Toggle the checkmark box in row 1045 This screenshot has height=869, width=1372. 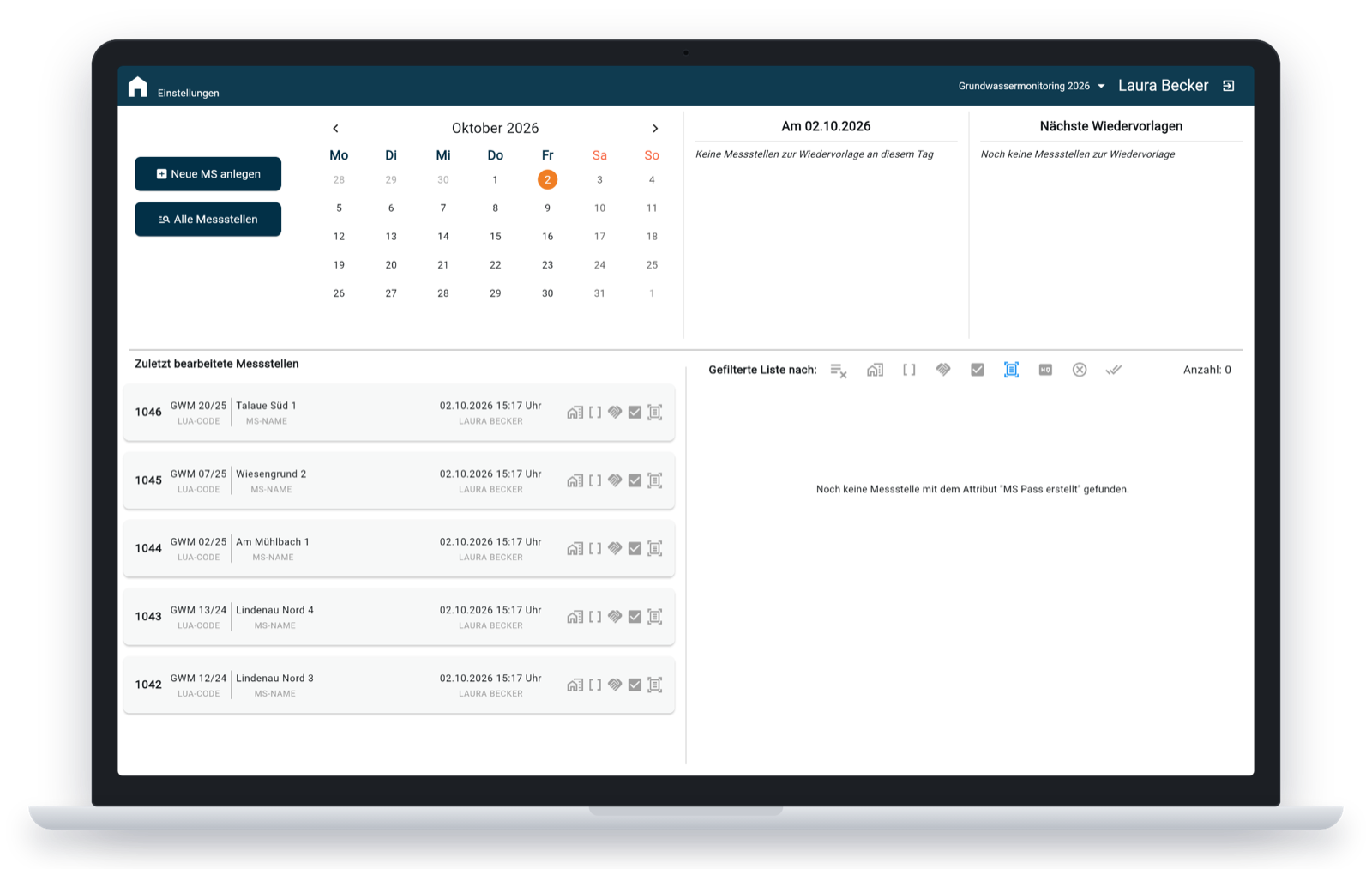point(635,480)
